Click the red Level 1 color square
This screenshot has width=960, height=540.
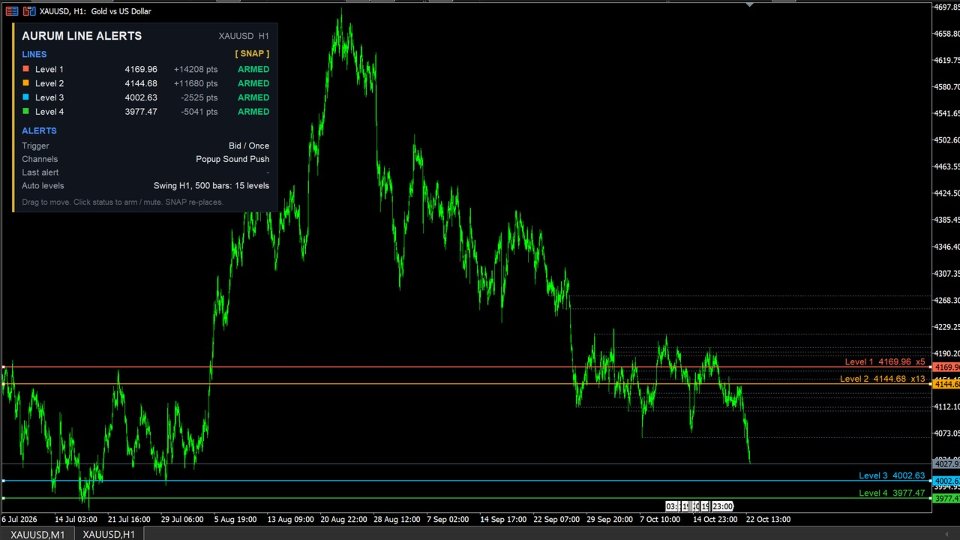(26, 69)
